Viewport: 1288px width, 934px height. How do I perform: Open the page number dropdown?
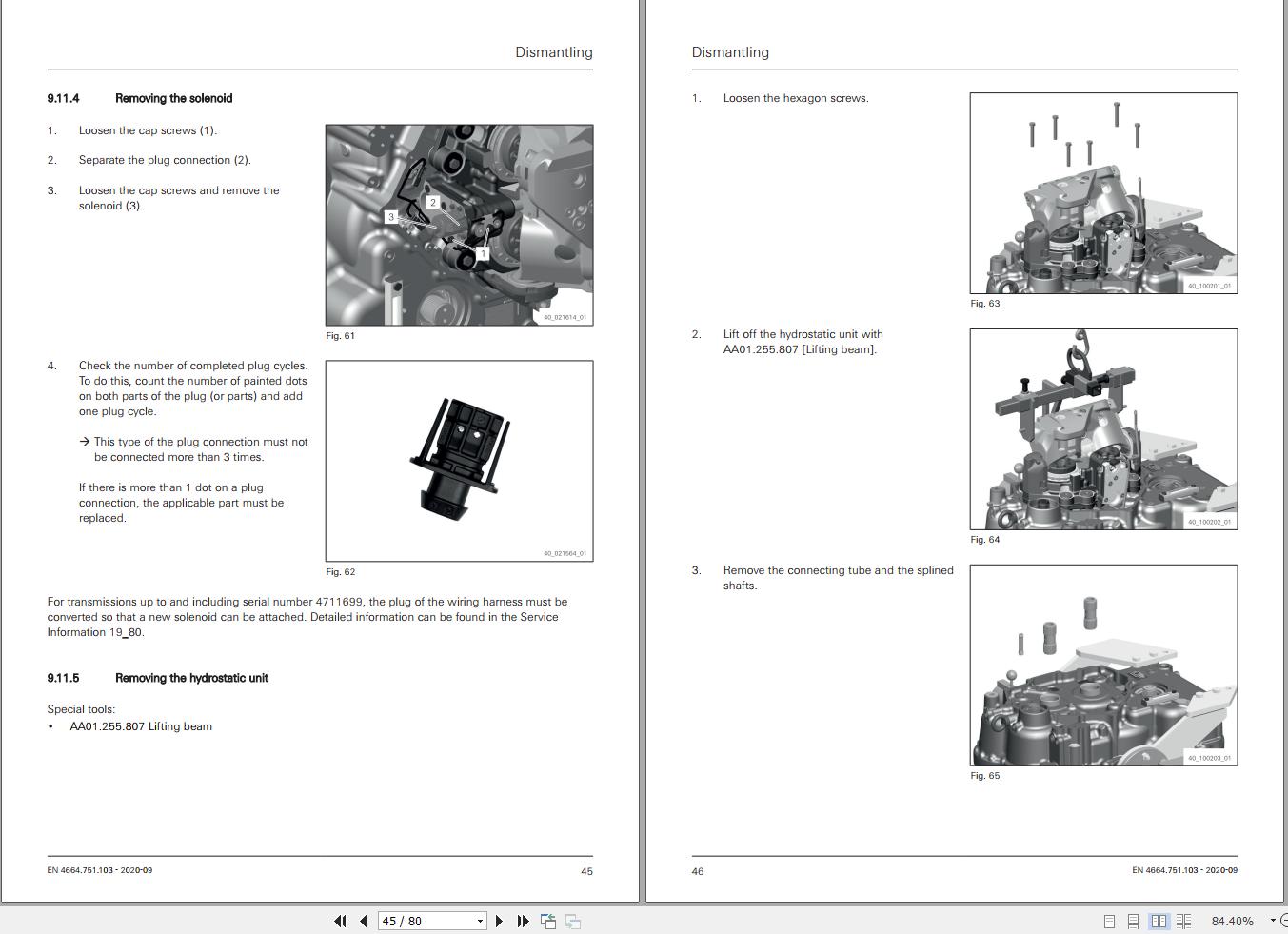[479, 921]
